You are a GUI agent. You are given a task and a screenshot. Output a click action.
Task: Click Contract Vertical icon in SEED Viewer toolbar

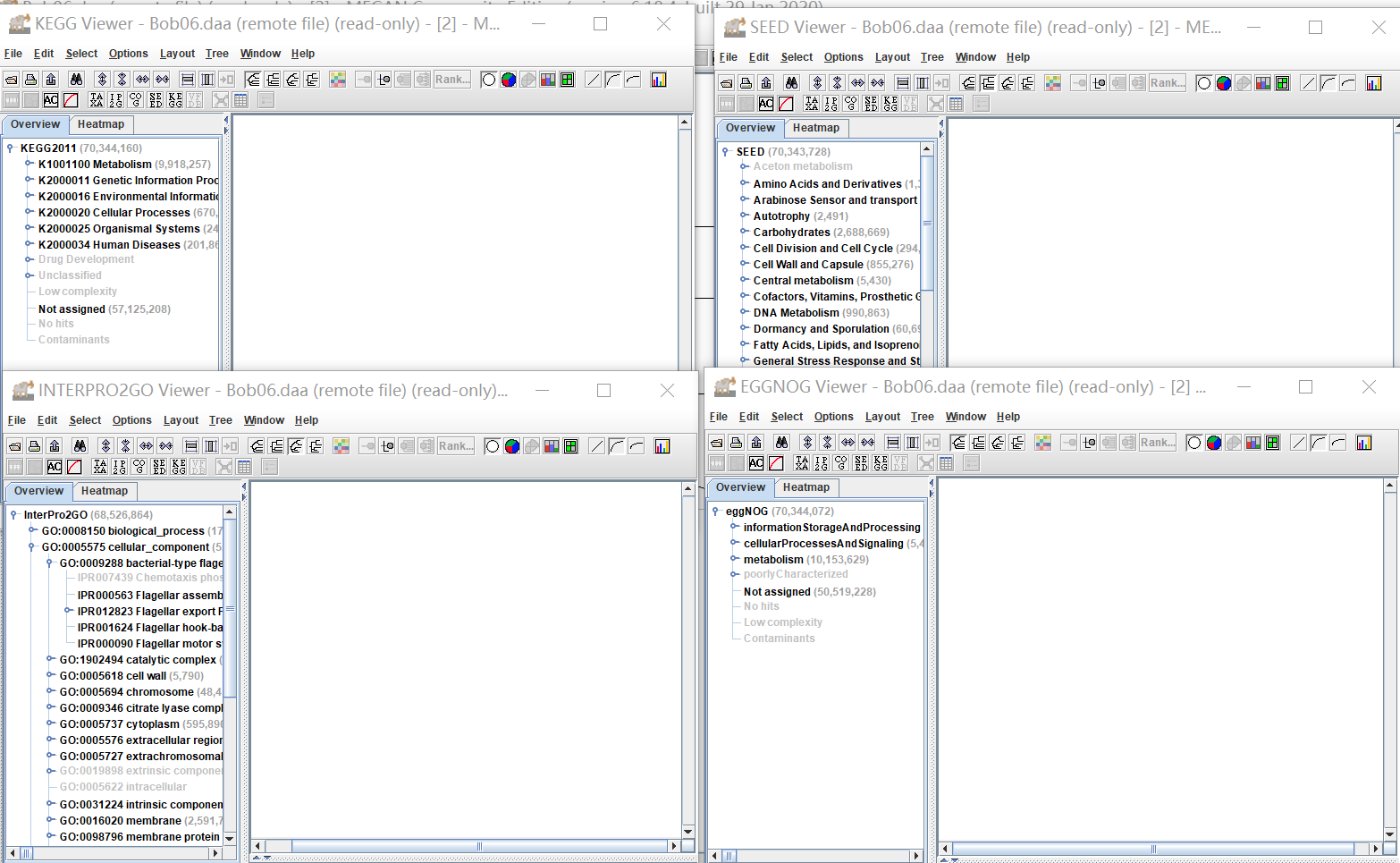[x=838, y=83]
